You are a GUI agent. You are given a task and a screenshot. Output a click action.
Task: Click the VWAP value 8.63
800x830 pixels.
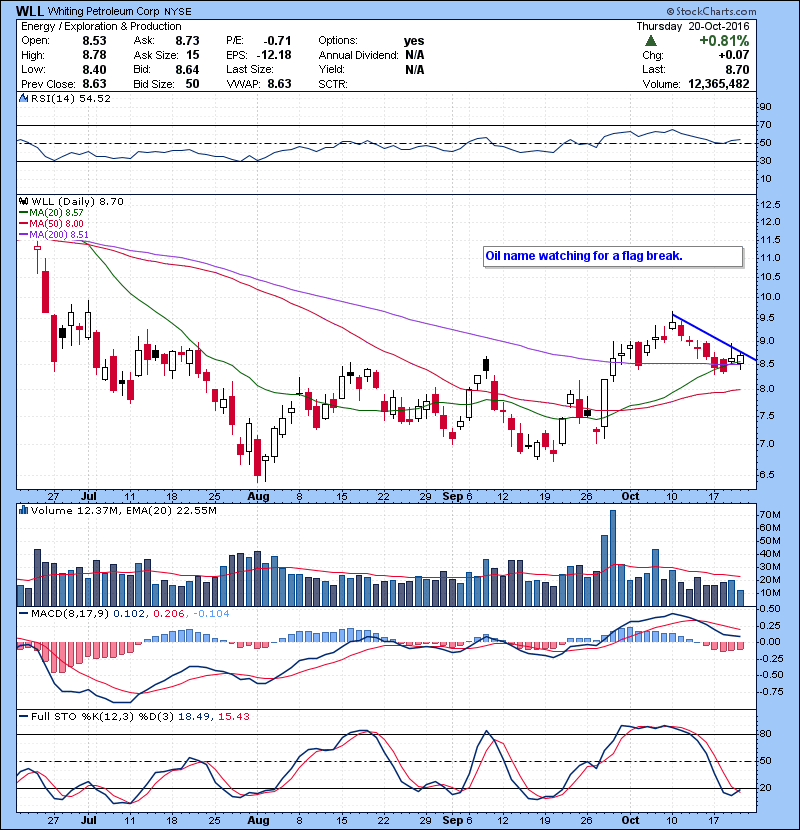[x=280, y=84]
